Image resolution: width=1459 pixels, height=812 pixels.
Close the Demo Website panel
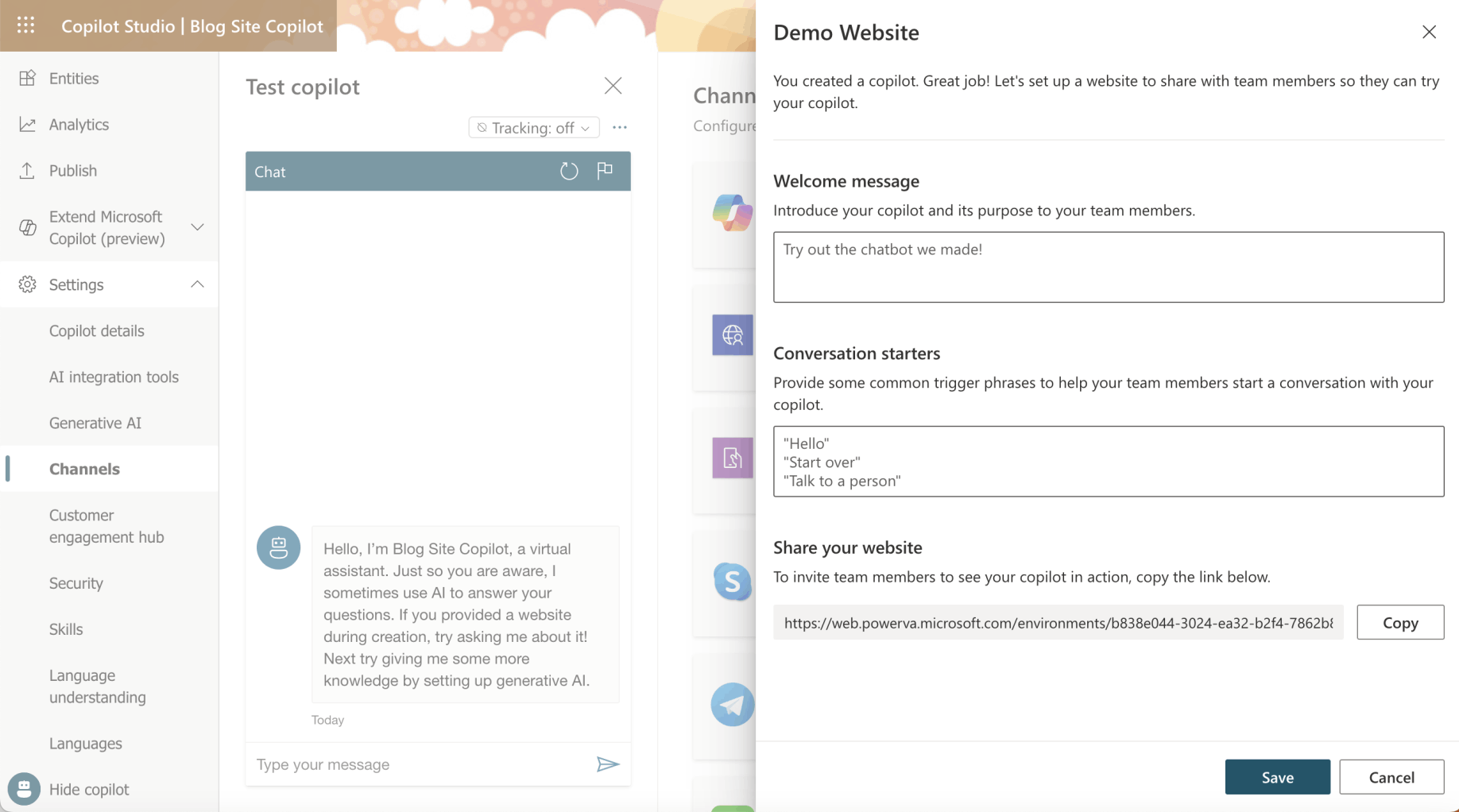tap(1429, 32)
